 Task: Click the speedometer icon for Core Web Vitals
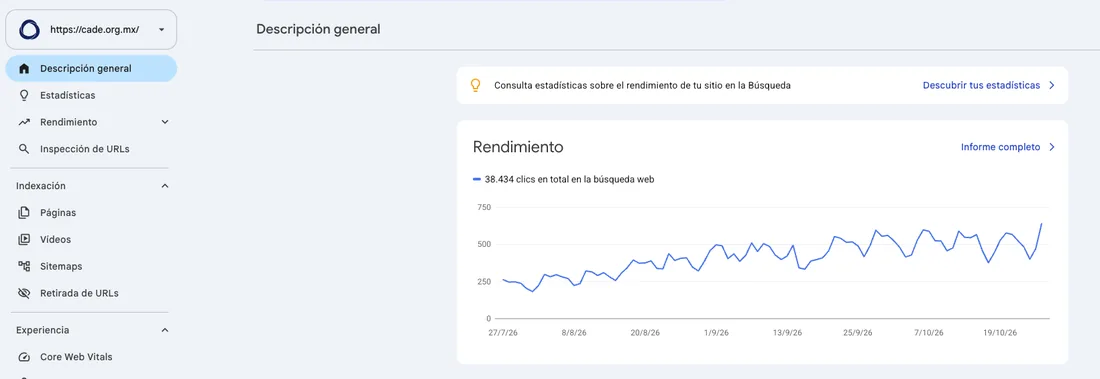(25, 357)
